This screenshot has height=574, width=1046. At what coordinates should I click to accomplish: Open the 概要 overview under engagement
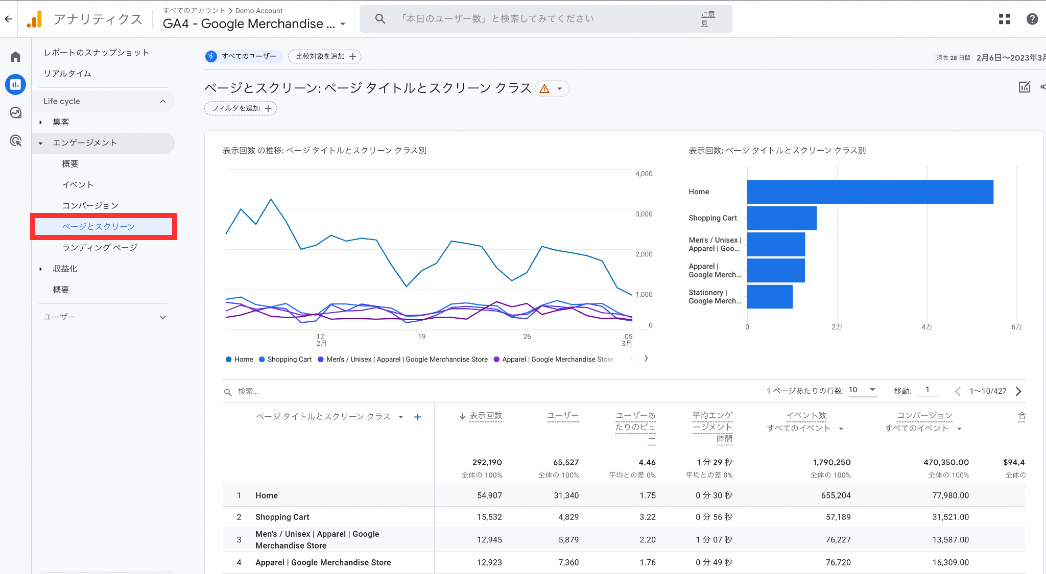(x=70, y=164)
